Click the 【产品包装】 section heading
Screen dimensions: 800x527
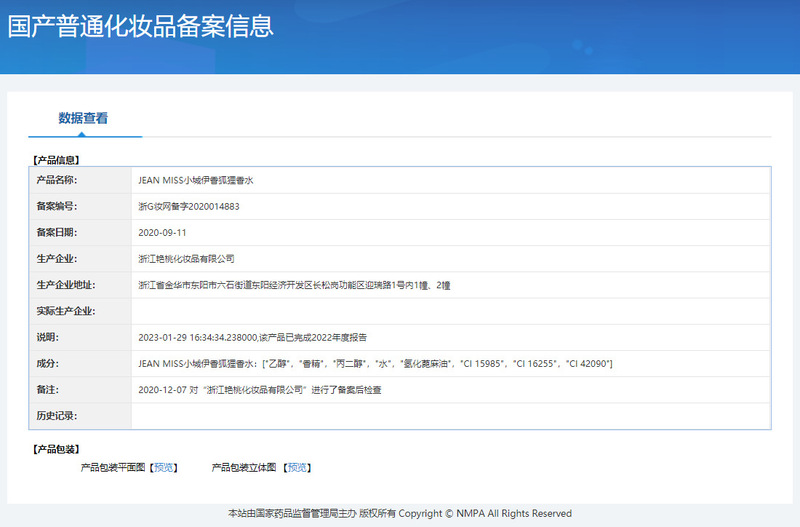[x=57, y=449]
